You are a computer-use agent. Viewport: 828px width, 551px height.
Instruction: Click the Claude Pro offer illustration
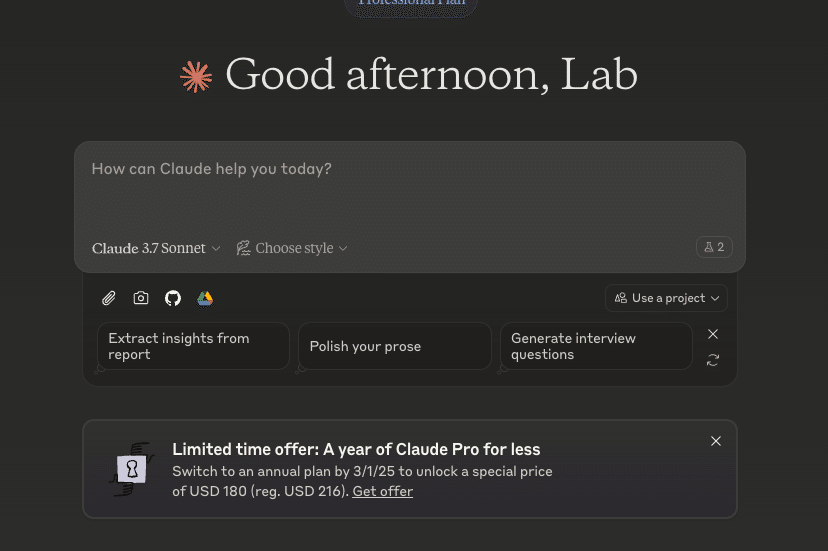click(132, 468)
